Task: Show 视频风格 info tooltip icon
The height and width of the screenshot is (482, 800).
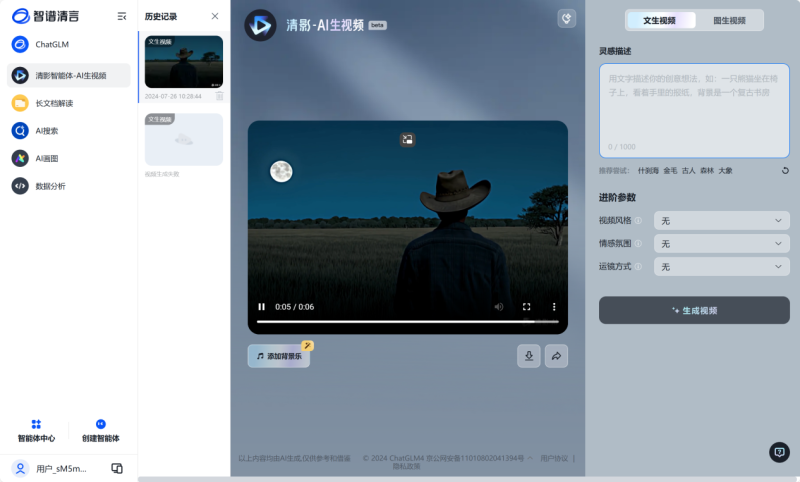Action: [x=638, y=220]
